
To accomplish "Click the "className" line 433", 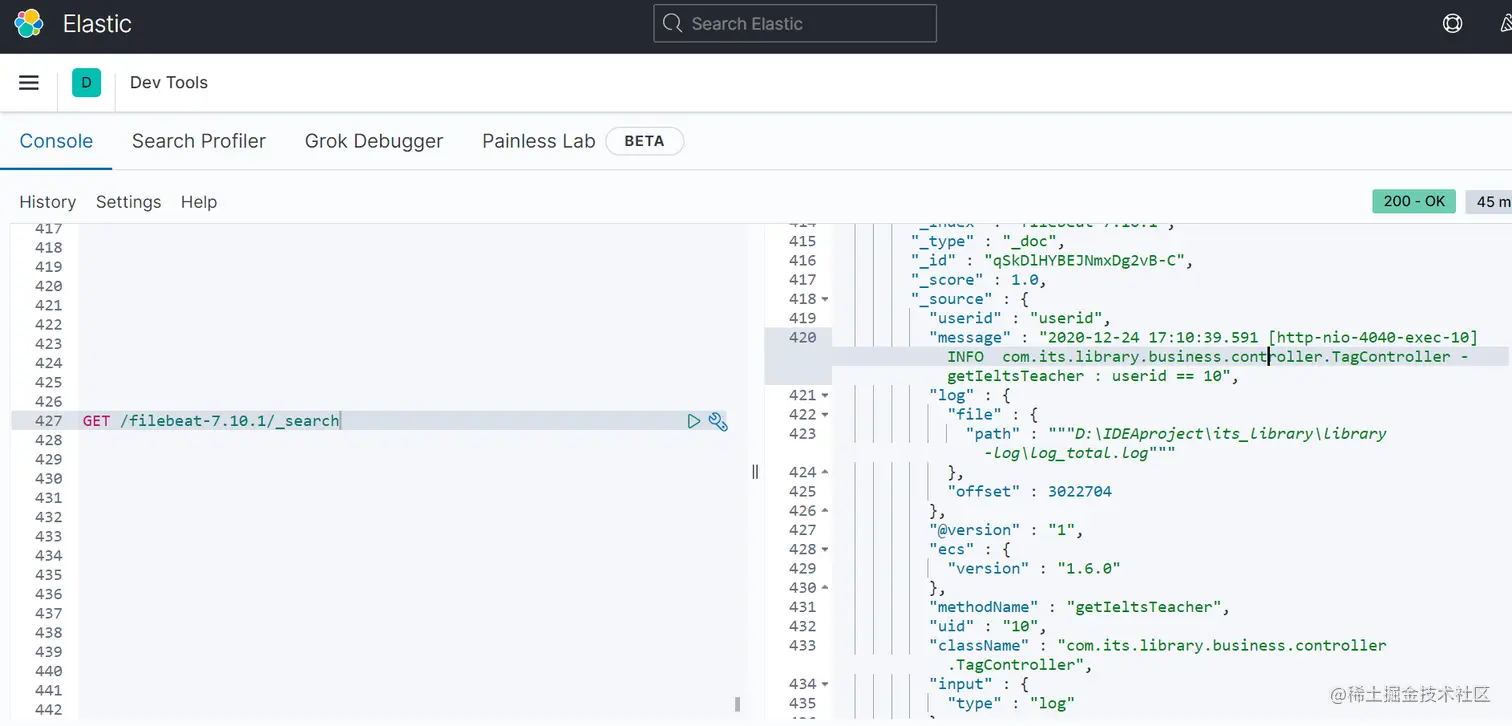I will coord(1158,655).
